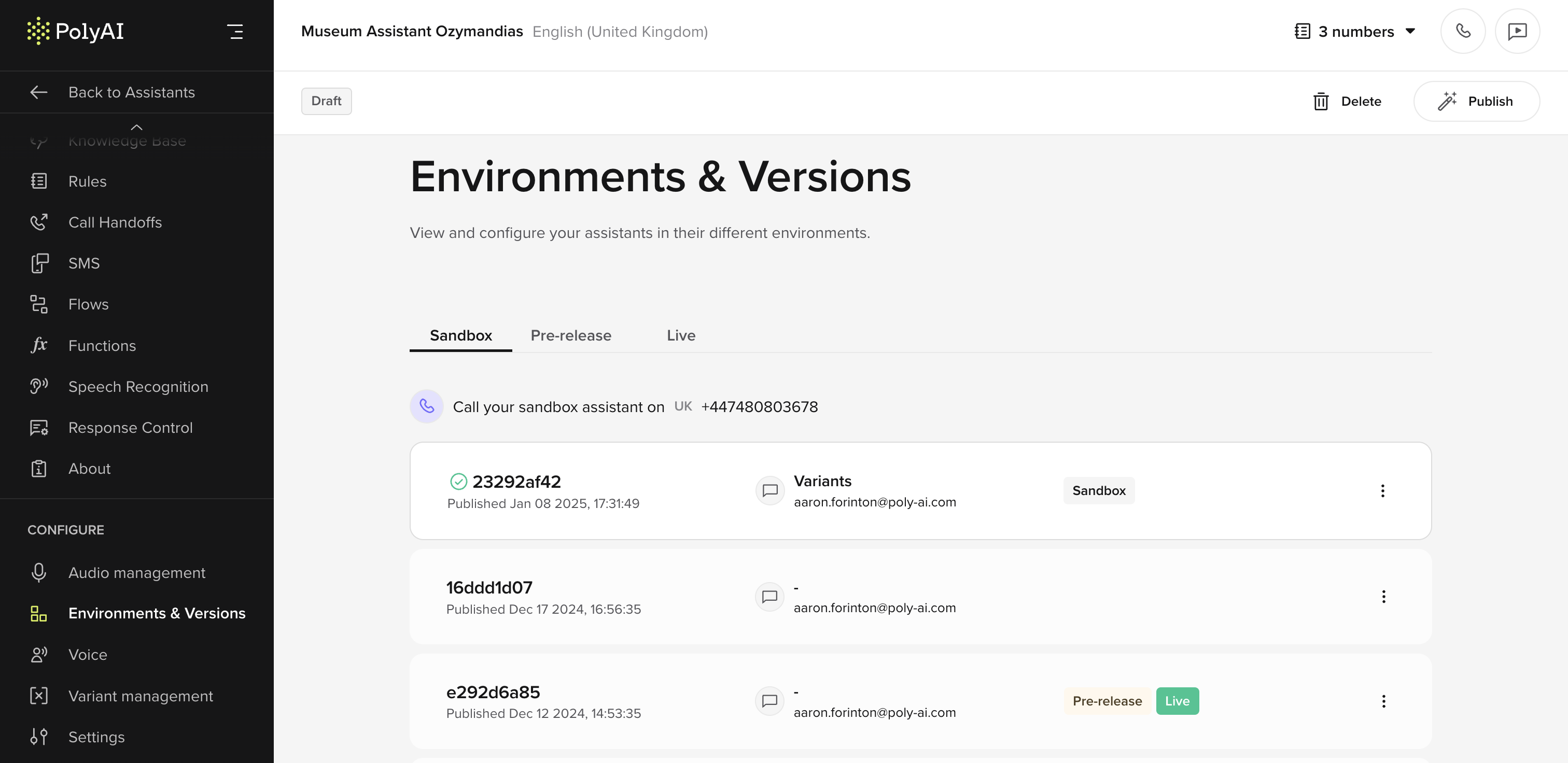Click the comment icon on version 23292af42
Viewport: 1568px width, 763px height.
coord(769,490)
